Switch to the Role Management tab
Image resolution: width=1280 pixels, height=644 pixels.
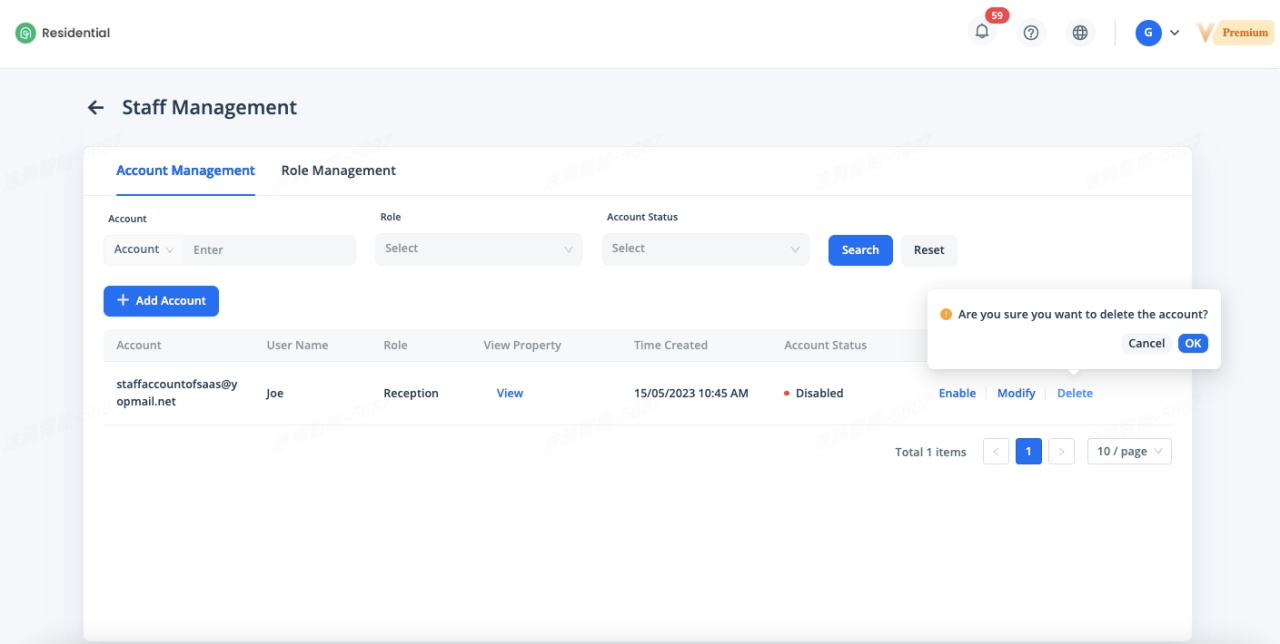pyautogui.click(x=338, y=171)
